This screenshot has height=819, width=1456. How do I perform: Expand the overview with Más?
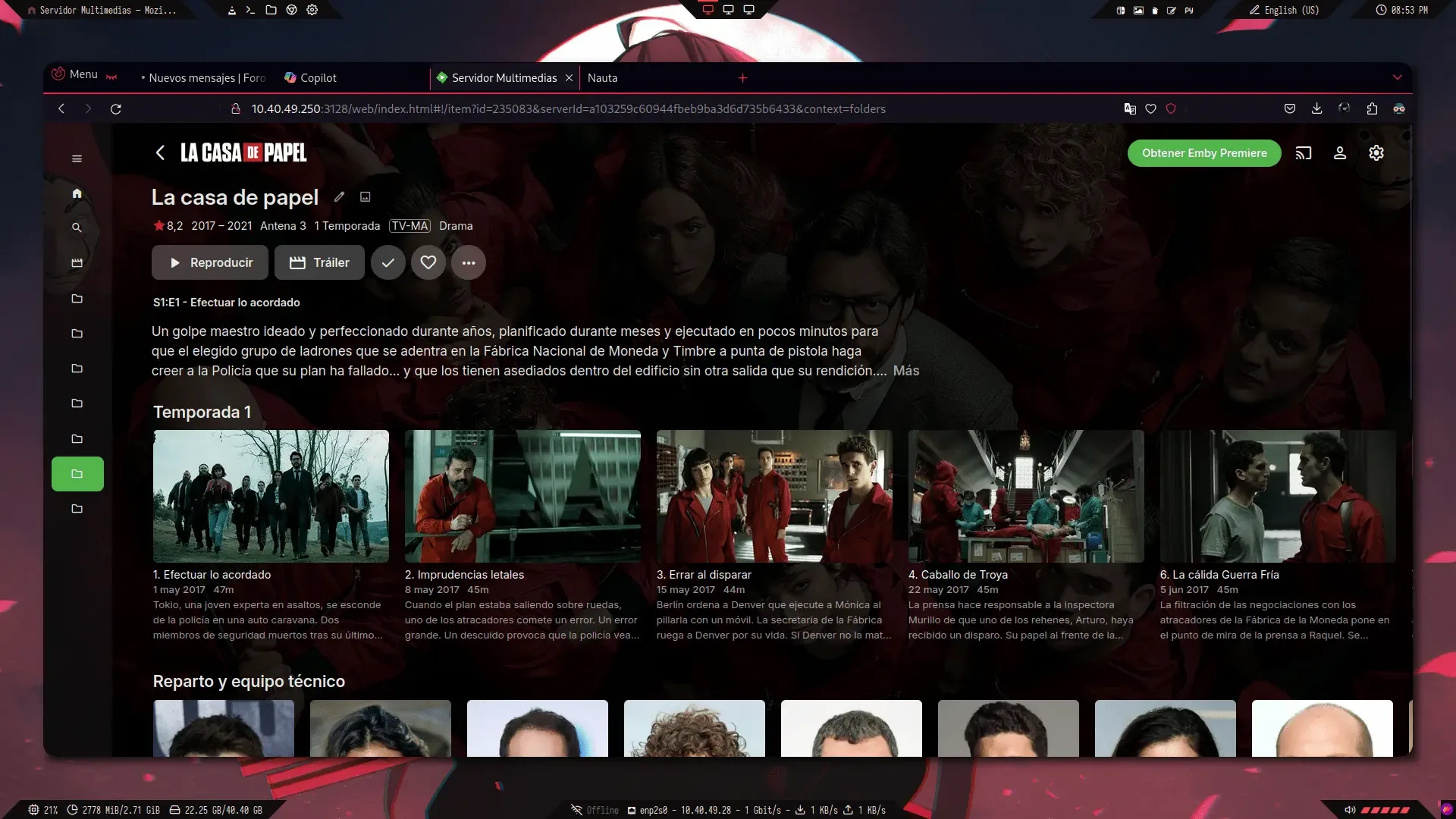(x=906, y=371)
